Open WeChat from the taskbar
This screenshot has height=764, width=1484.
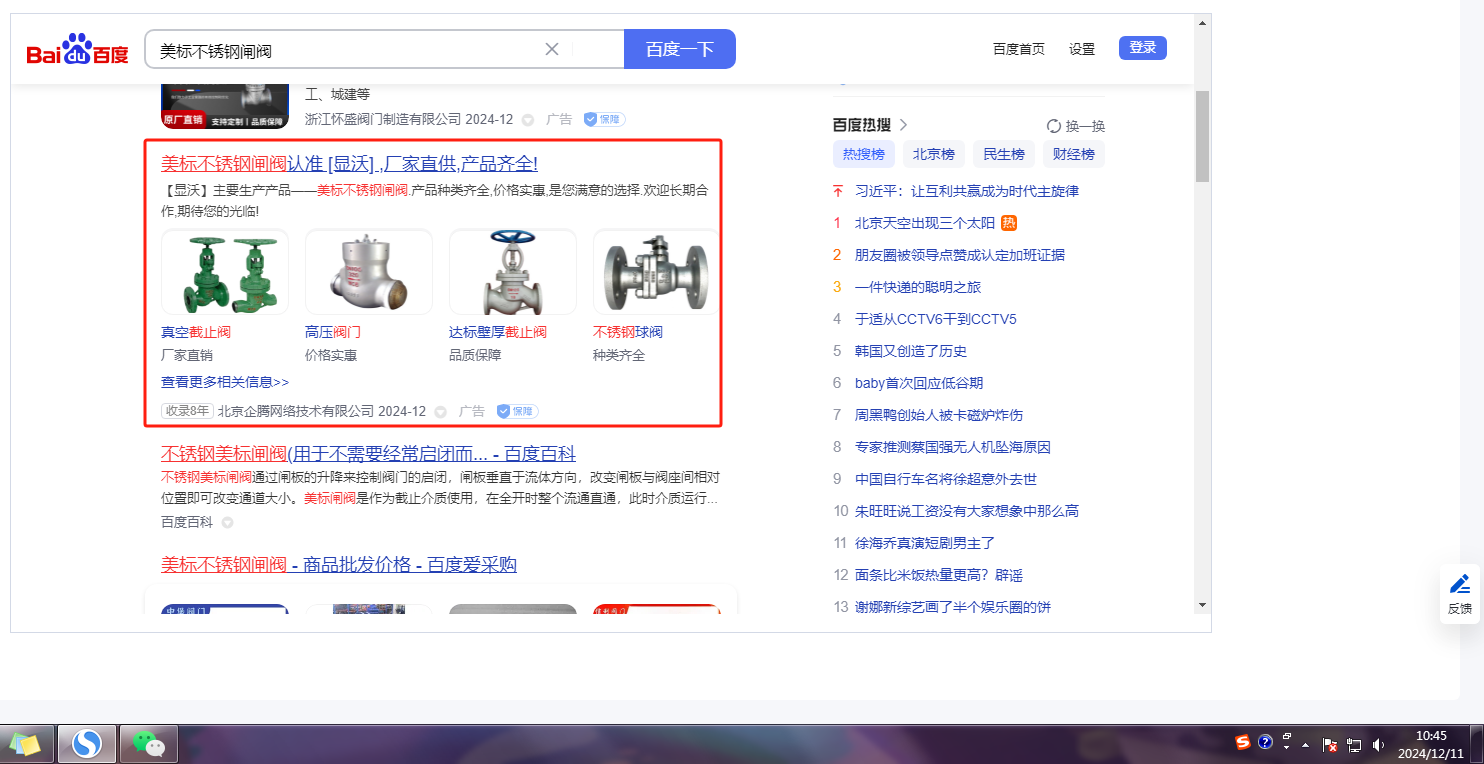point(149,744)
